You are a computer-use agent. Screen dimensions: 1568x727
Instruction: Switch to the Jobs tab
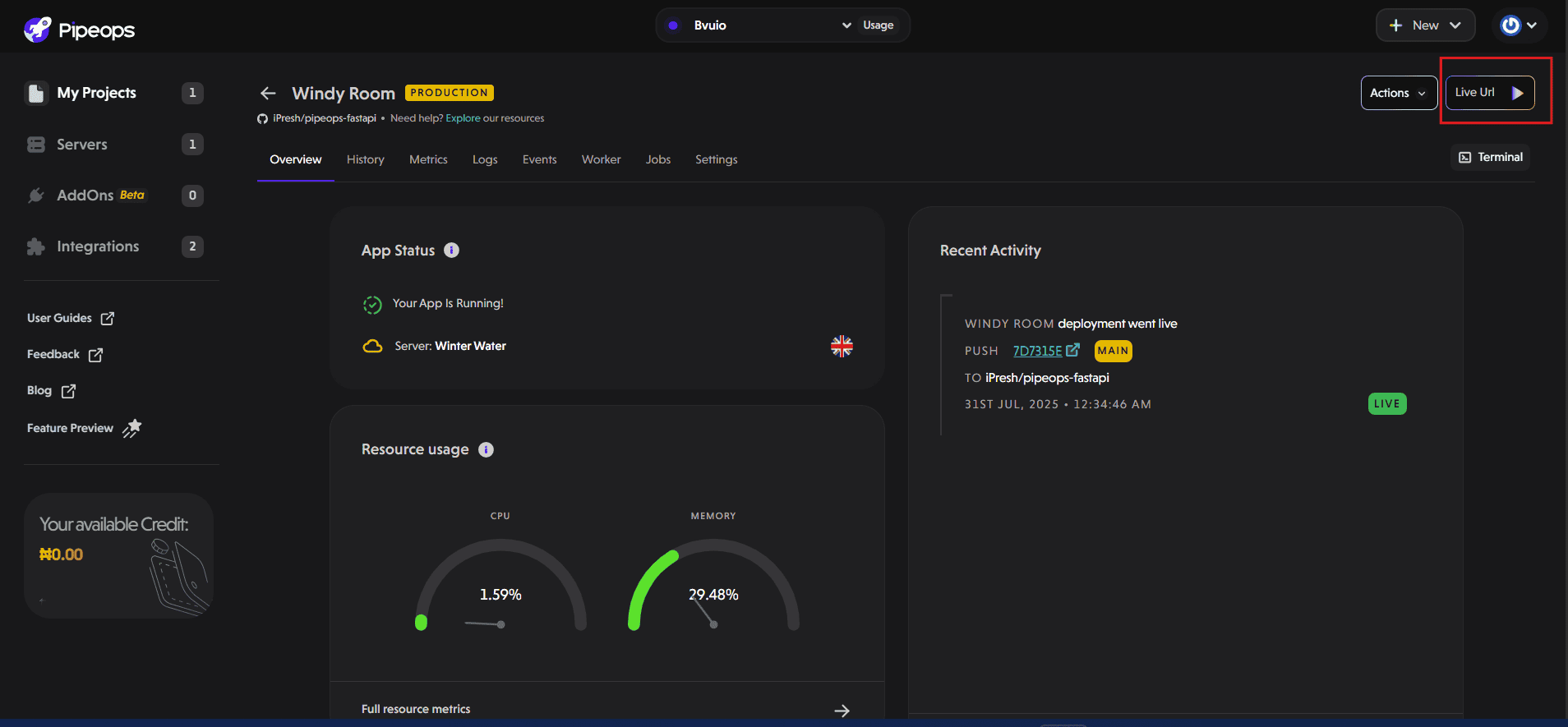(x=658, y=159)
